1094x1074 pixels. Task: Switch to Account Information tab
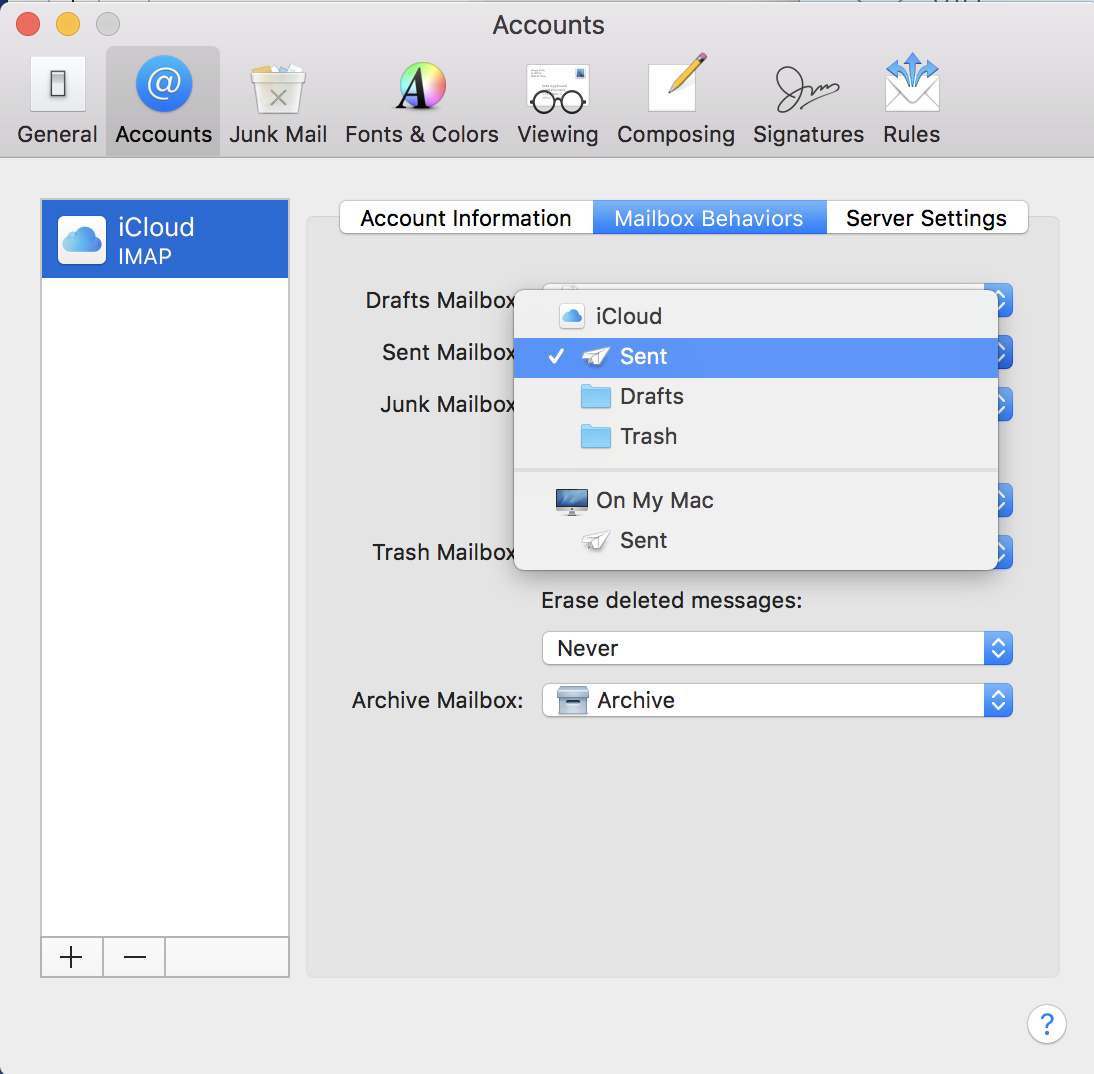point(466,218)
